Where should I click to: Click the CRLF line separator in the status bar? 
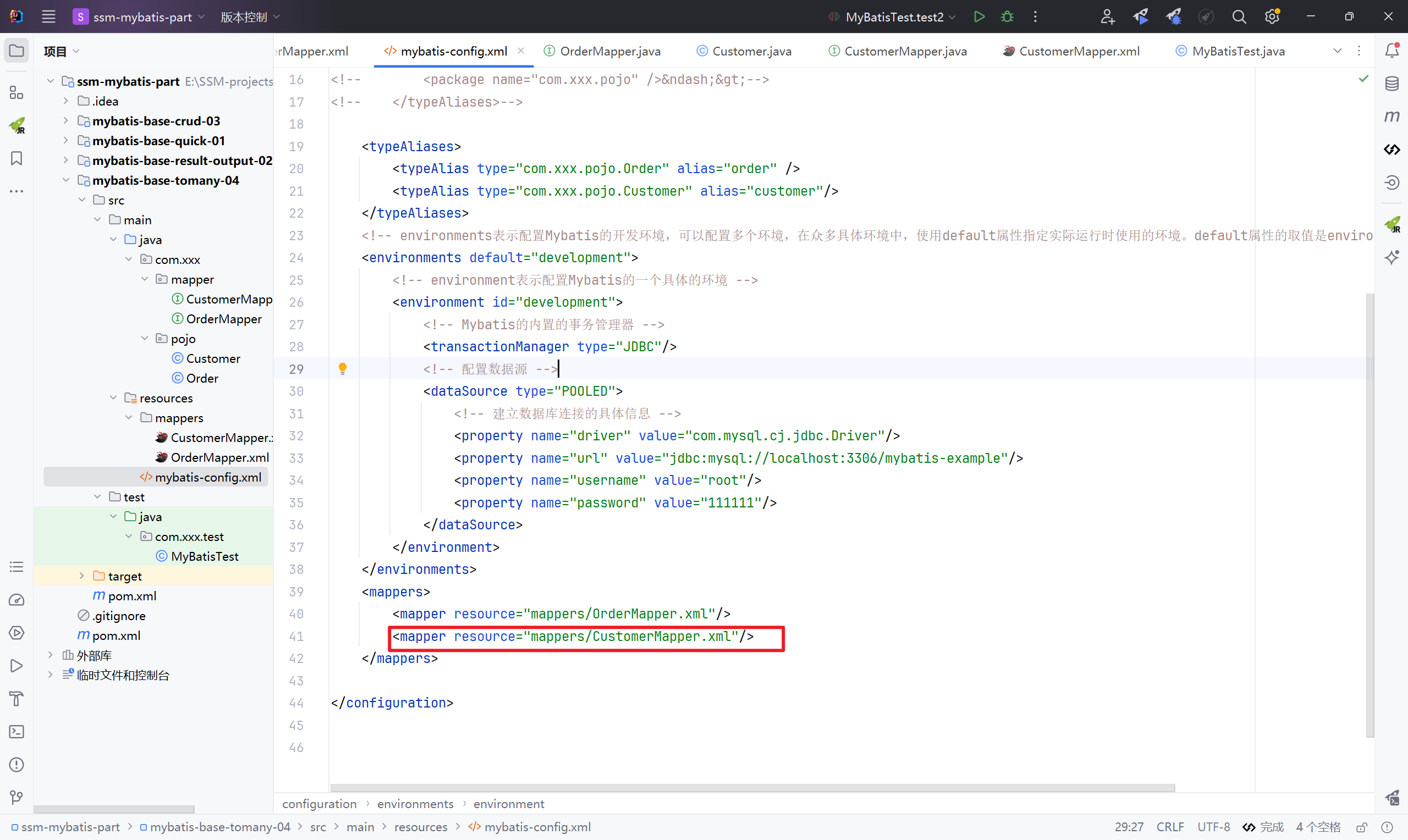point(1170,827)
